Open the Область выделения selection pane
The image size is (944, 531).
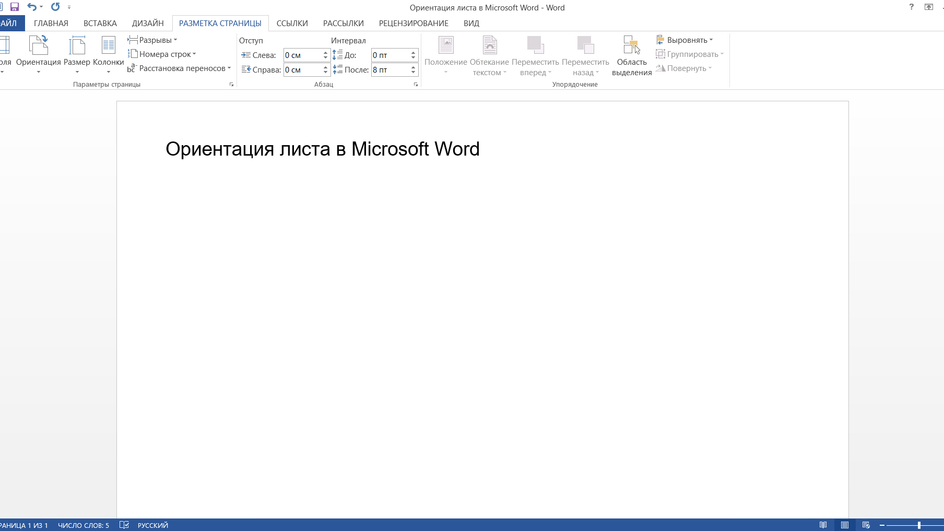(x=632, y=55)
